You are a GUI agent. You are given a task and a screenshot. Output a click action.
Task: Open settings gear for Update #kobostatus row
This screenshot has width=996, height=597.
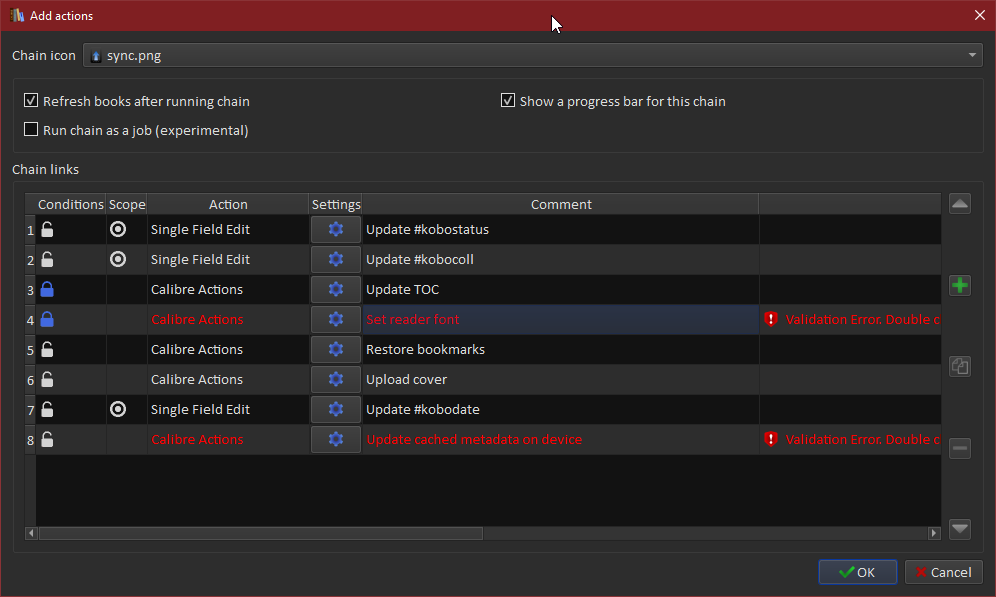point(336,230)
